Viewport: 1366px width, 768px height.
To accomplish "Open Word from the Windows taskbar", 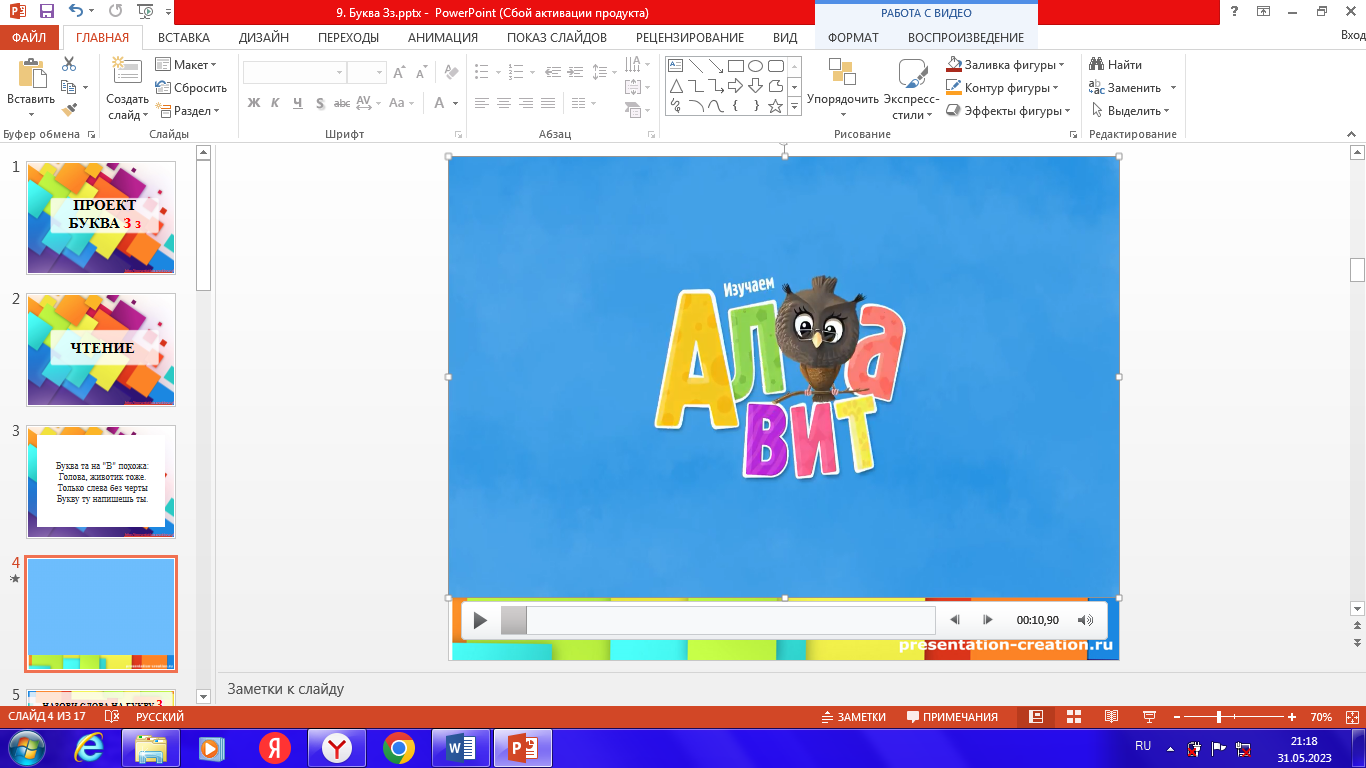I will 460,747.
